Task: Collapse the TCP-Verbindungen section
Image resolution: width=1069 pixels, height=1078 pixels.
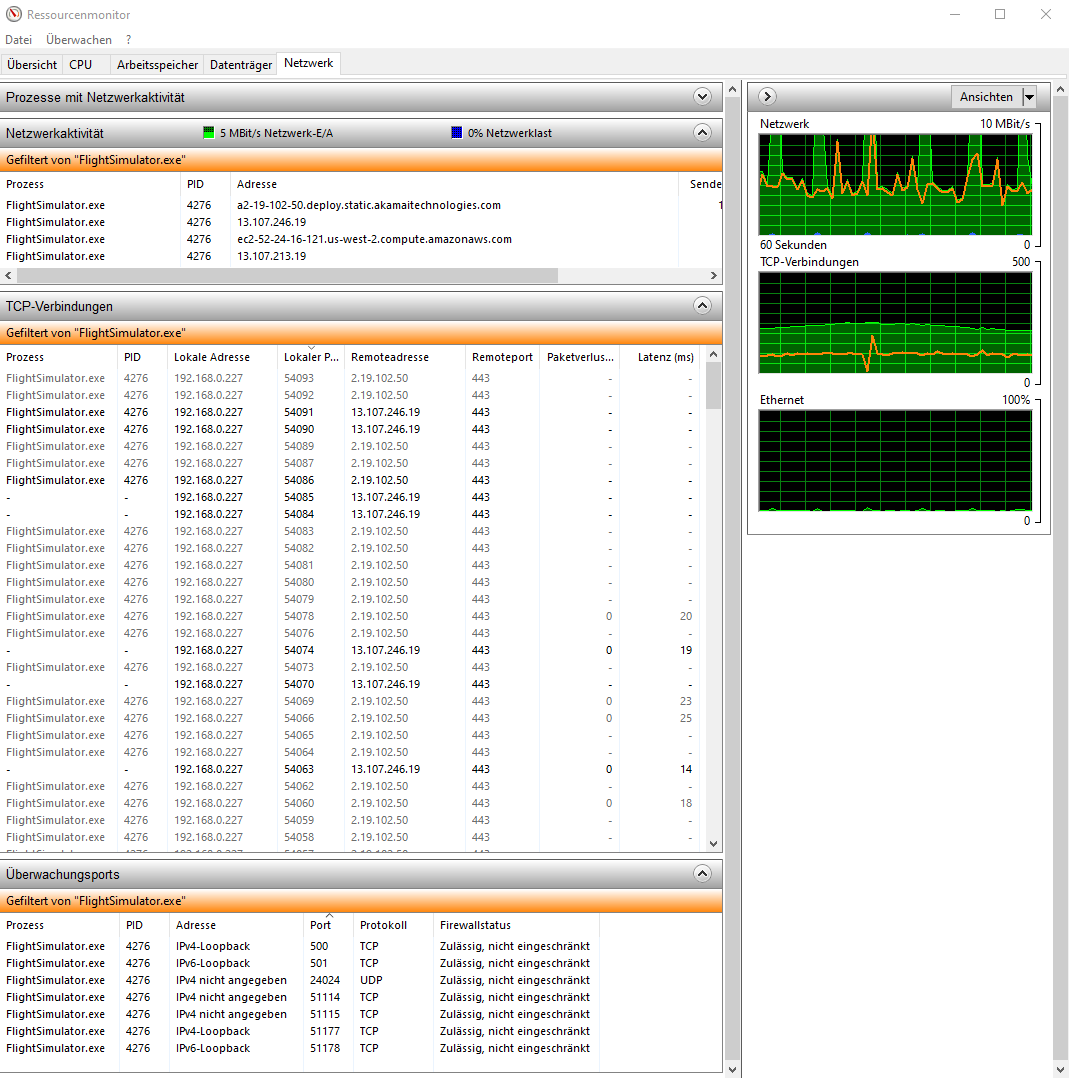Action: [x=702, y=306]
